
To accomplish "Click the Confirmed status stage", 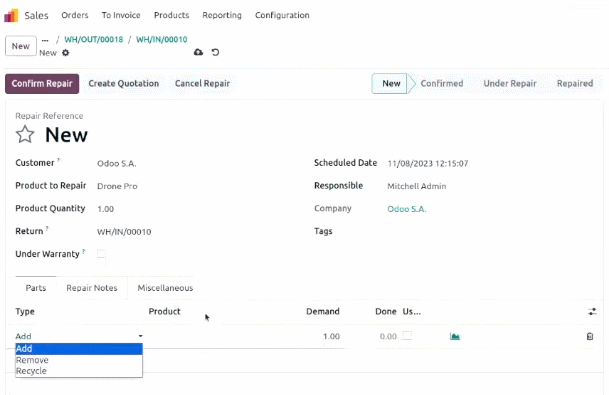I will (442, 84).
